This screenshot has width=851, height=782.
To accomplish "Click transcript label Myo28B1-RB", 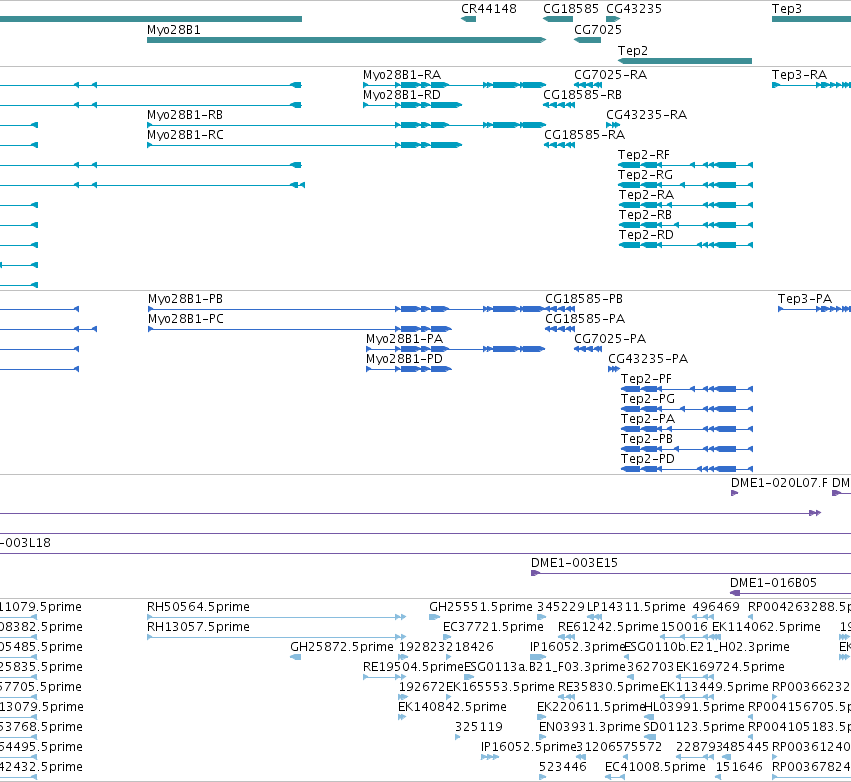I will click(x=185, y=115).
